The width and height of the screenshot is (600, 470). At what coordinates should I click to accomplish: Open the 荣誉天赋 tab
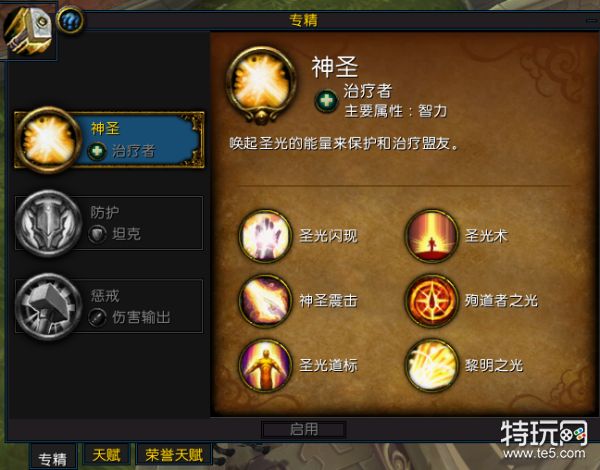pyautogui.click(x=174, y=455)
